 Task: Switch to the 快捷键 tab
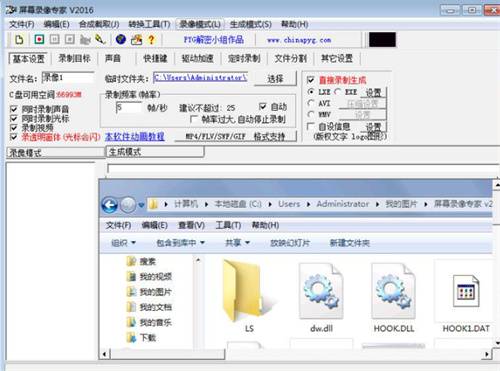(x=155, y=58)
